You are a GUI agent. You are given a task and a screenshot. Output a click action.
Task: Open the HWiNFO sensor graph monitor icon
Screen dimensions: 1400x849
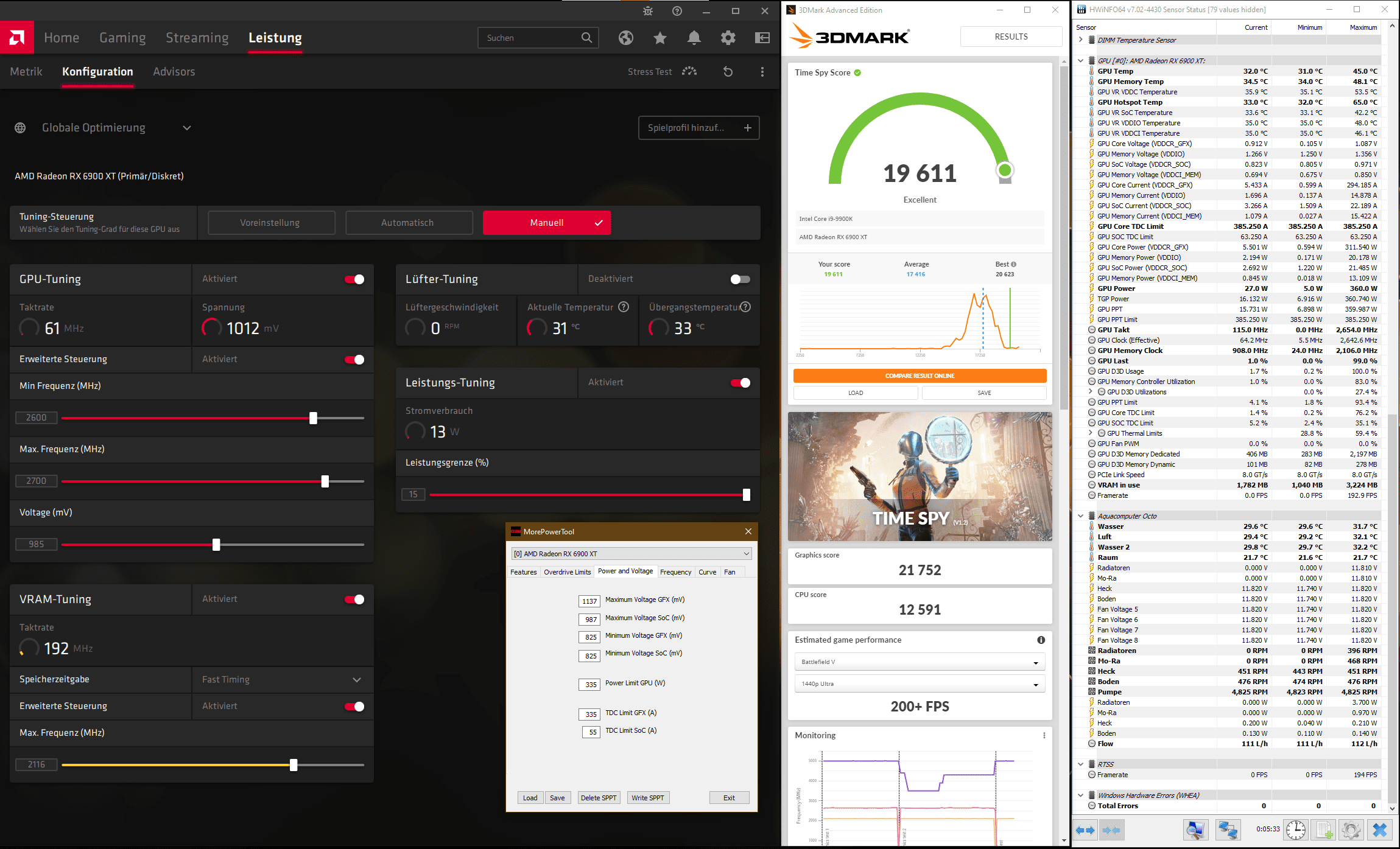click(x=1195, y=830)
